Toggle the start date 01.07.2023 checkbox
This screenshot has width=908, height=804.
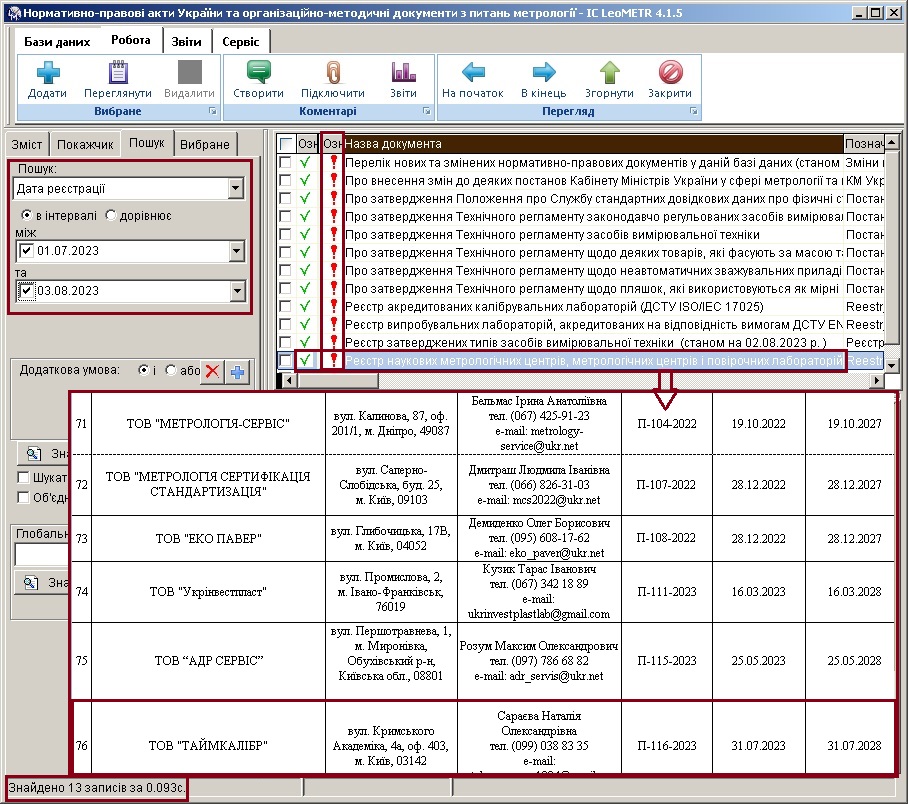pos(26,251)
